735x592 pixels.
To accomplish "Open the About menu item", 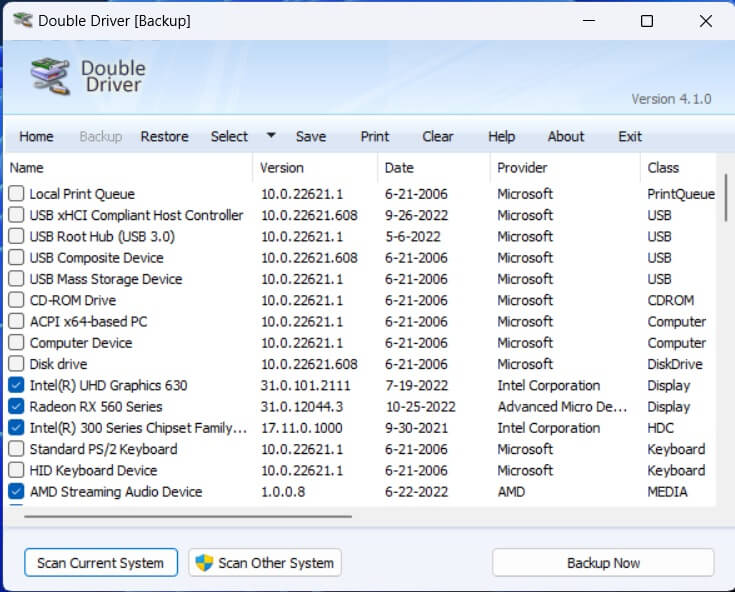I will pos(566,136).
